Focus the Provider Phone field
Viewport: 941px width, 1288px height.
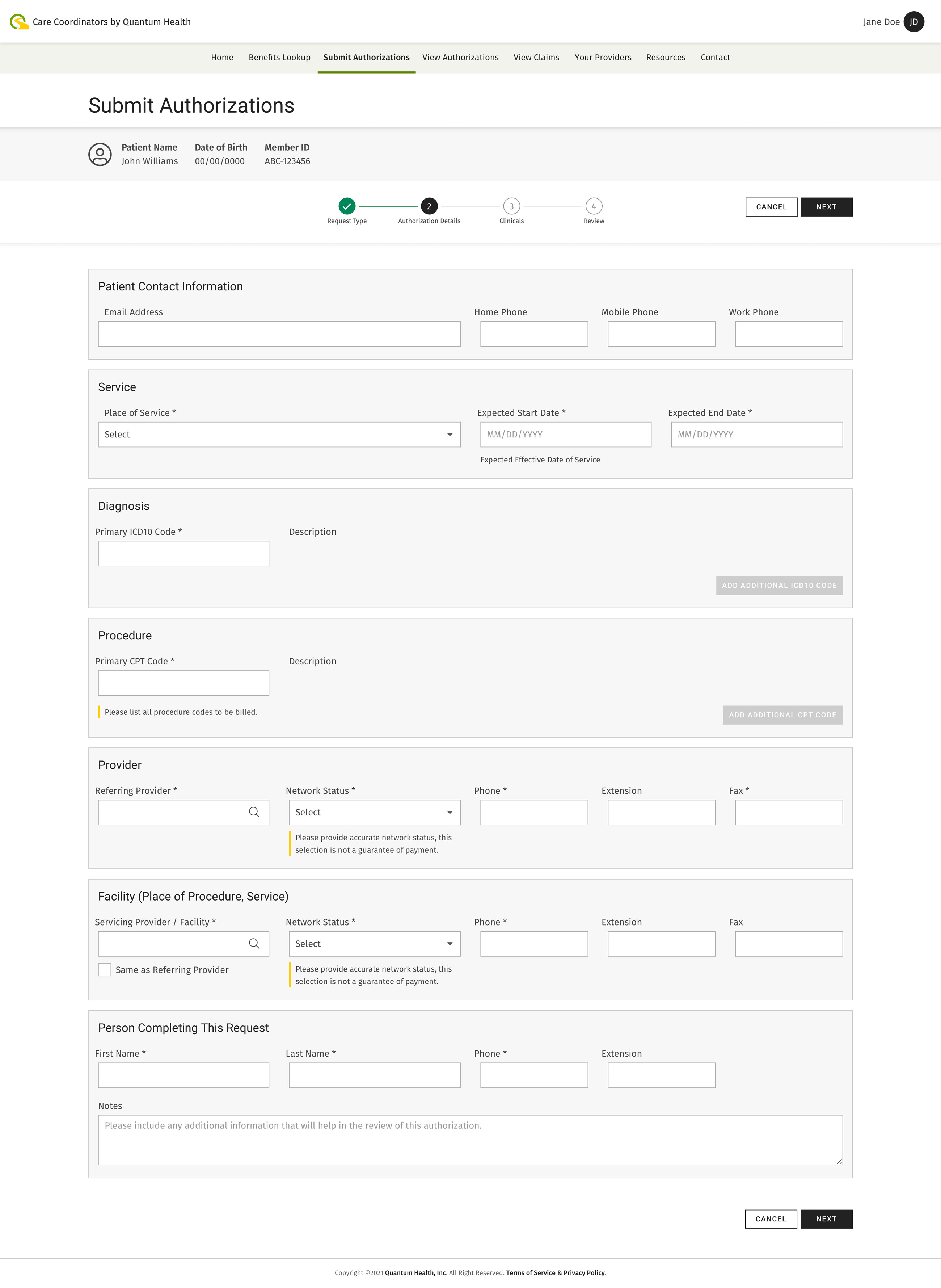pyautogui.click(x=534, y=812)
